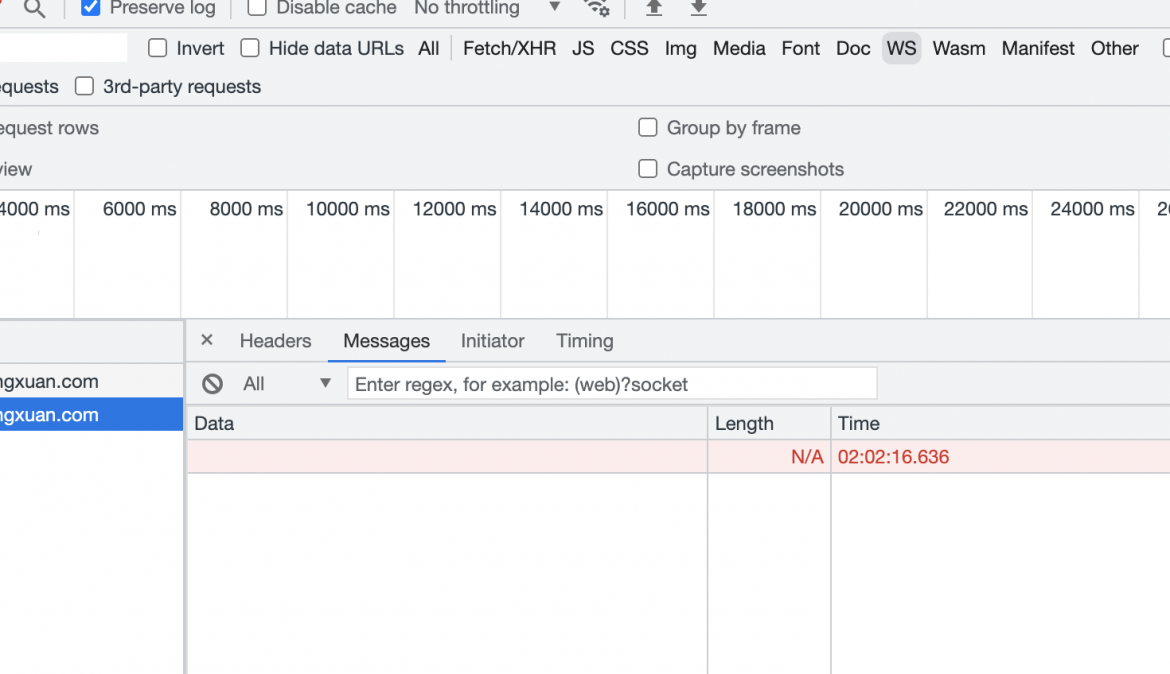The height and width of the screenshot is (674, 1170).
Task: Click the 10000 ms timeline marker
Action: (x=348, y=209)
